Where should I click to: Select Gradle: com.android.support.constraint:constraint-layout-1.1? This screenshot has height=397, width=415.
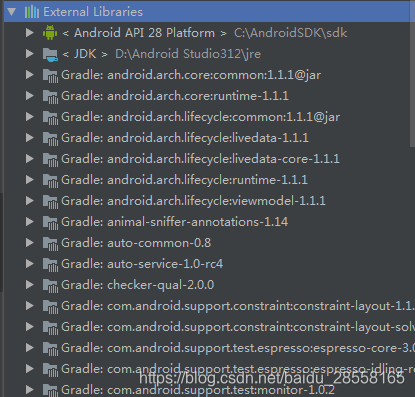[x=238, y=306]
